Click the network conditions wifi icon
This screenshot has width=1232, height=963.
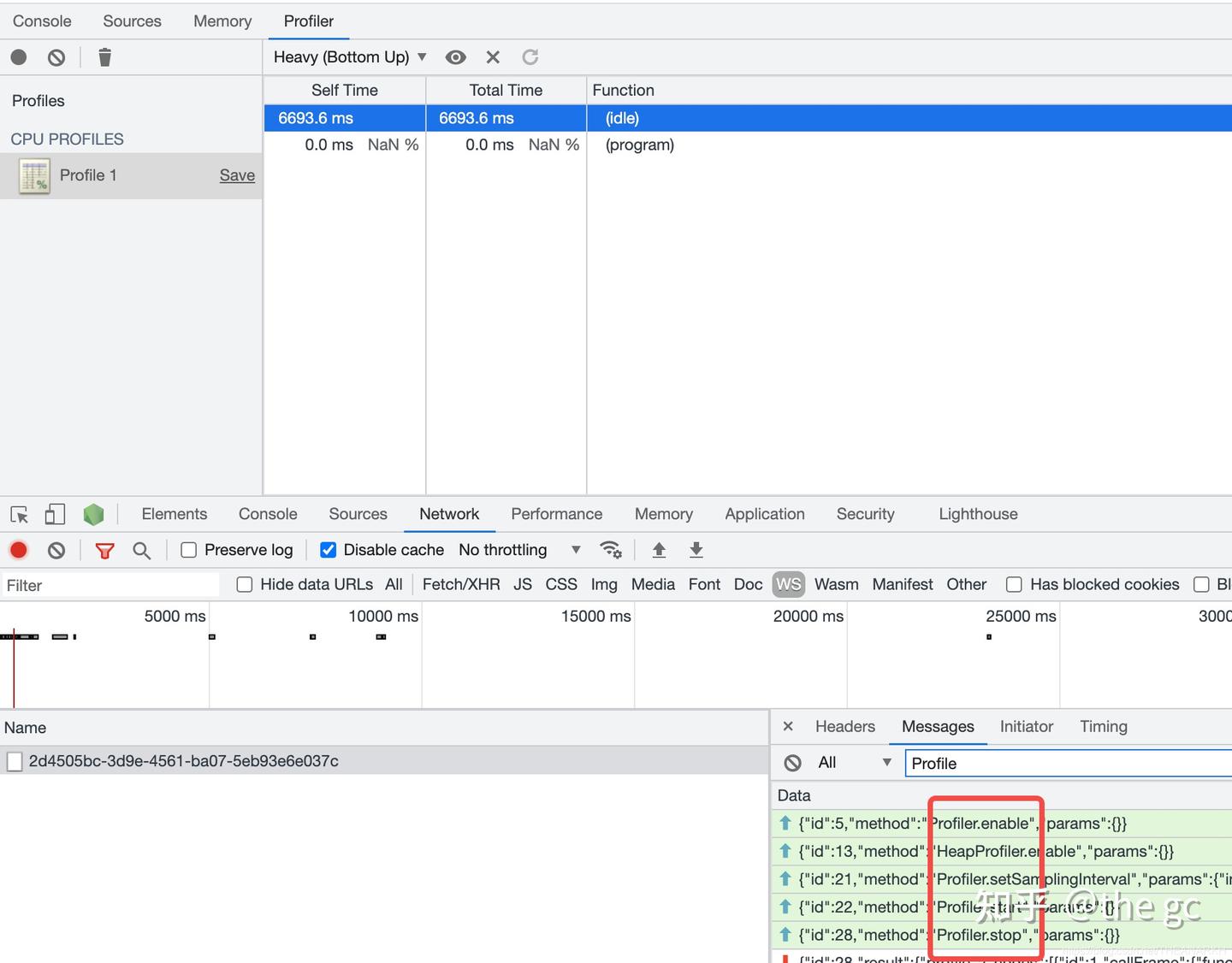(x=611, y=550)
